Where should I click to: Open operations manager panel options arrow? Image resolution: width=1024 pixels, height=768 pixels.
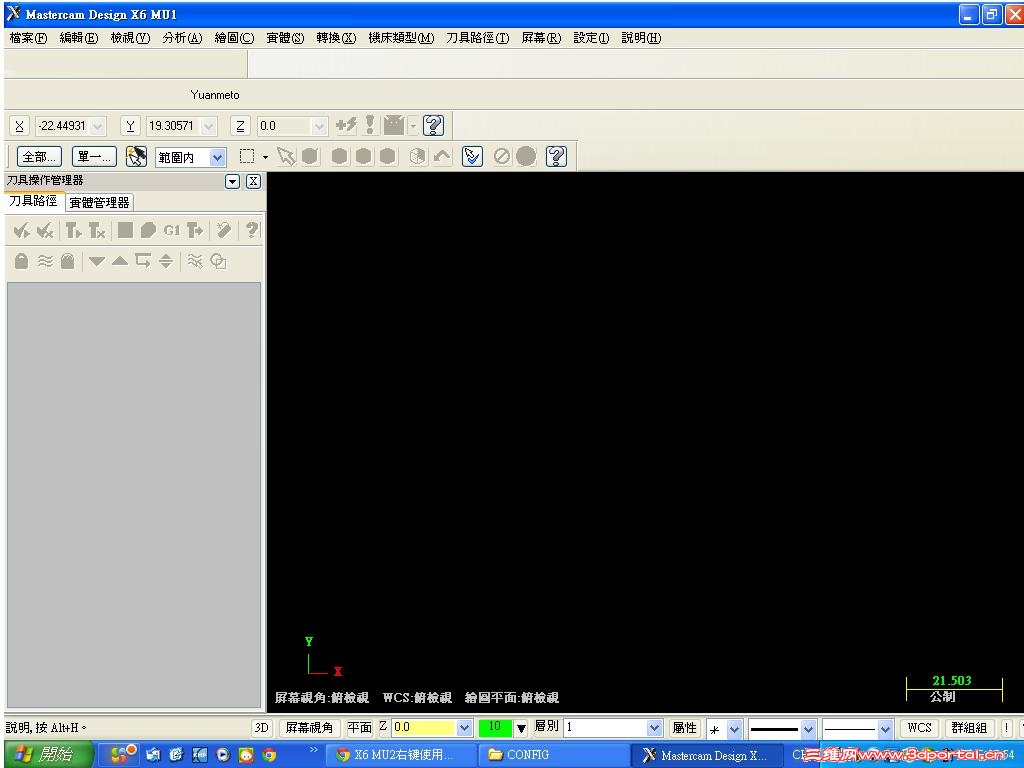[x=232, y=182]
